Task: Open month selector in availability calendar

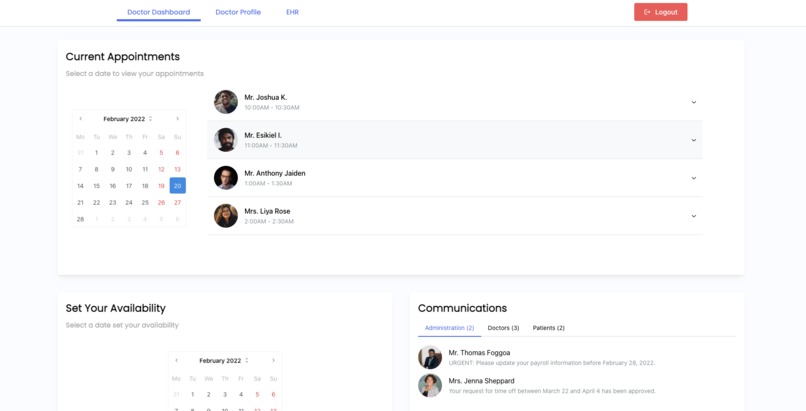Action: click(x=224, y=361)
